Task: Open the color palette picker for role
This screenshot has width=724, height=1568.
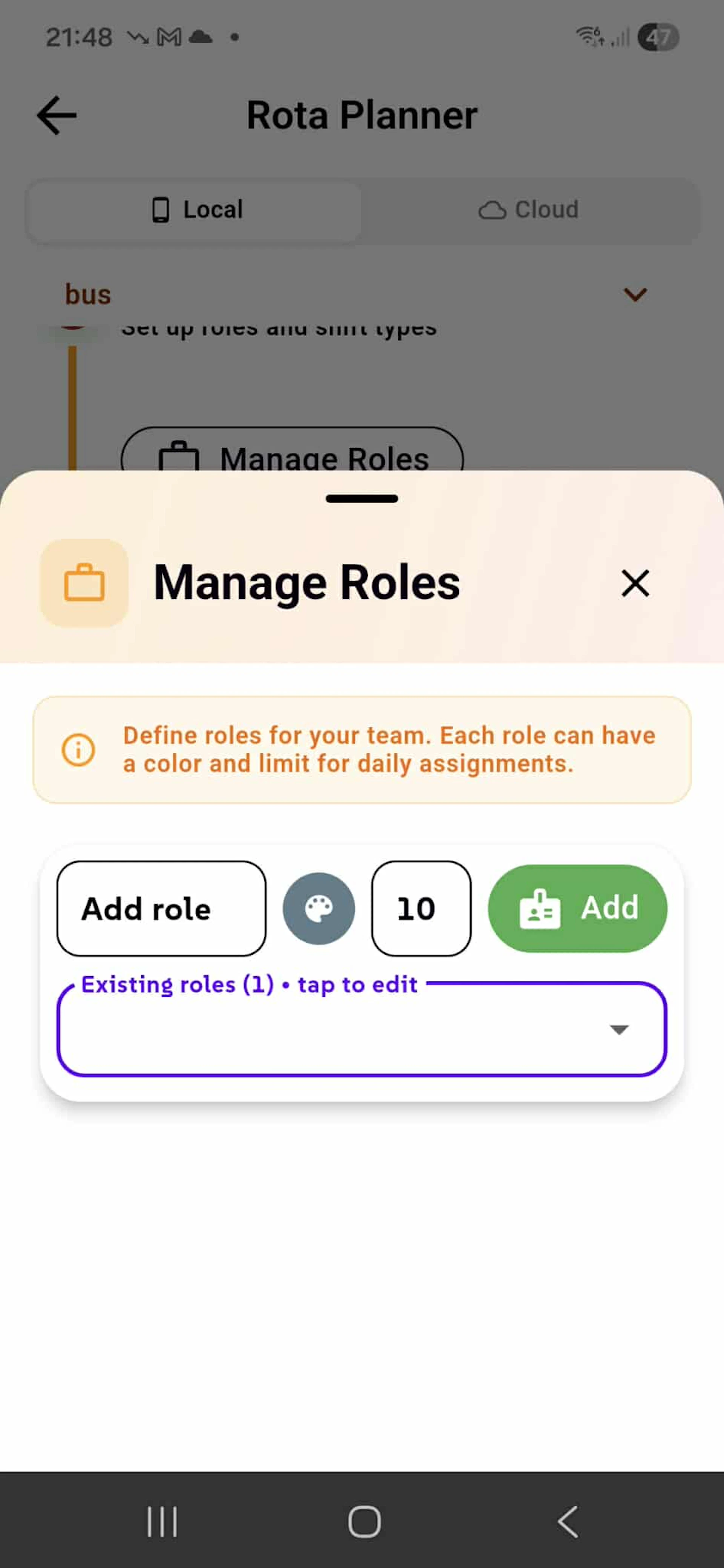Action: point(319,908)
